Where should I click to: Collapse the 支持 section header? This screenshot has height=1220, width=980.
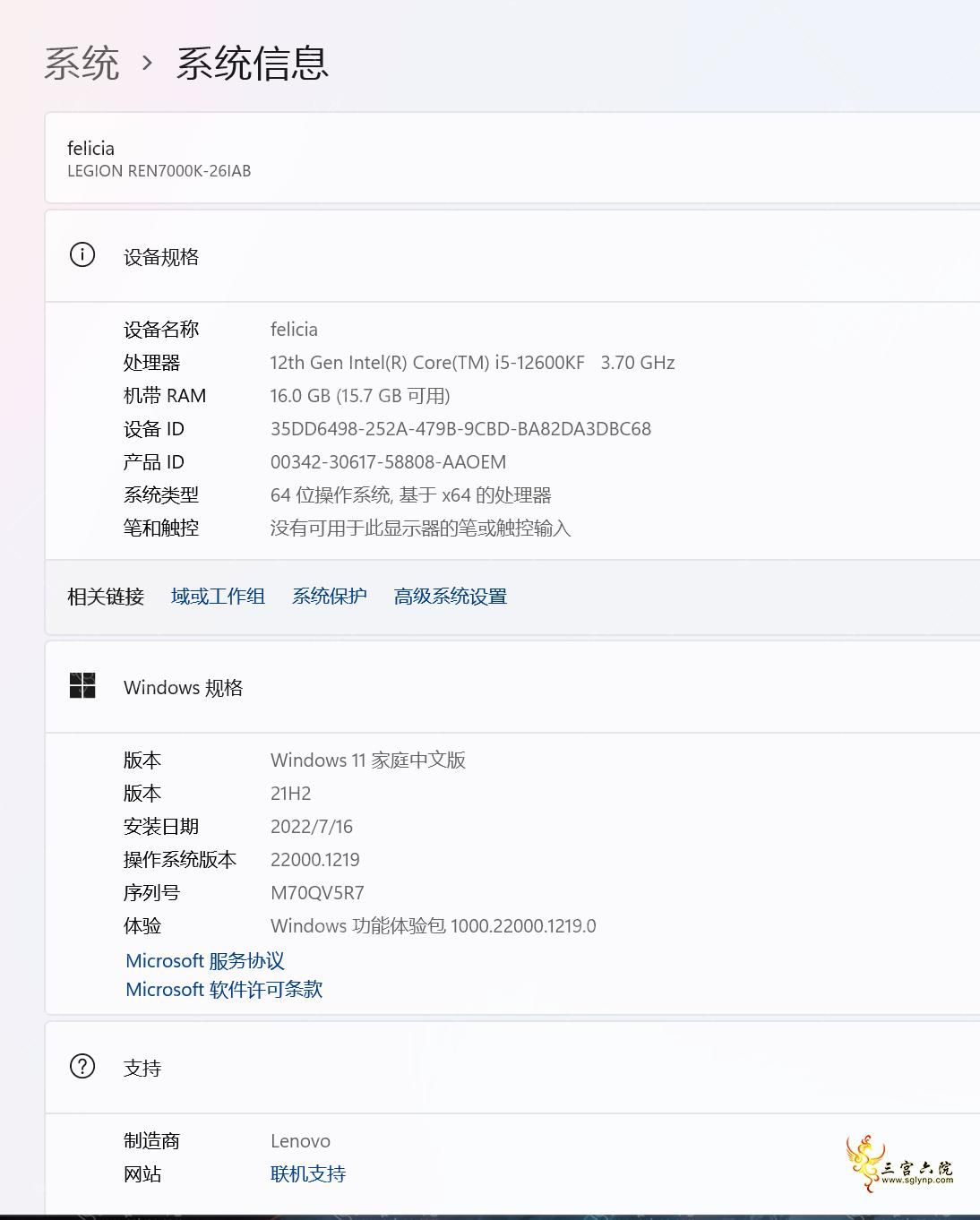[512, 1068]
